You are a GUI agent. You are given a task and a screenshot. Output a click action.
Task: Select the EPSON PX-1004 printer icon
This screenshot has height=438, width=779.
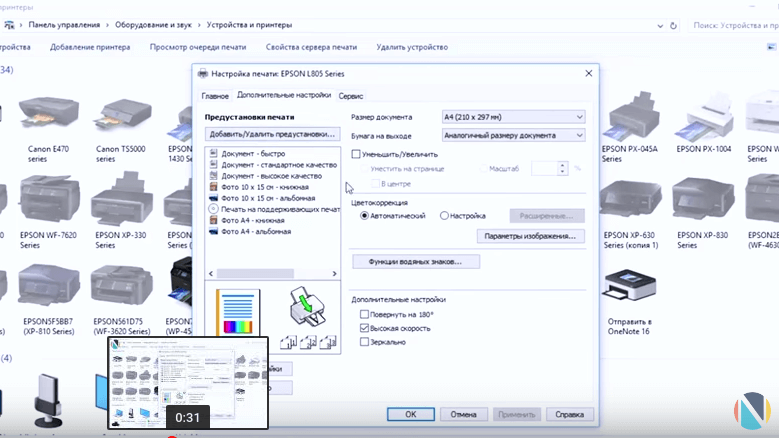(704, 115)
